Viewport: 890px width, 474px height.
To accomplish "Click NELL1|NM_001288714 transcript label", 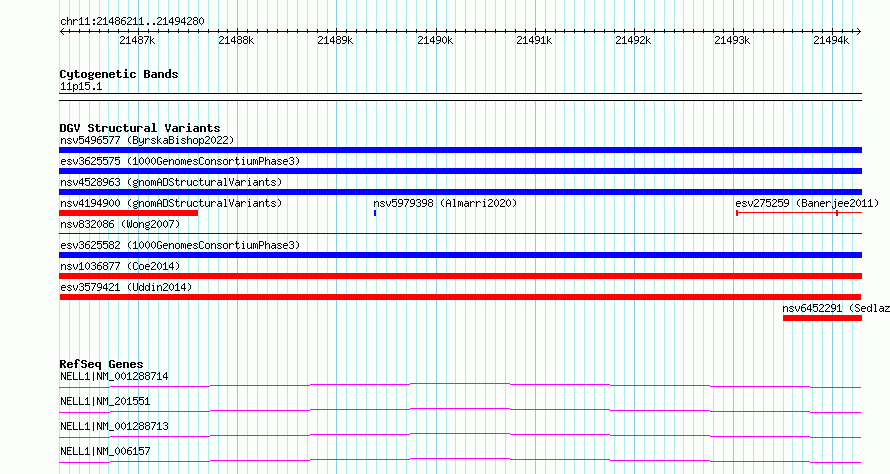I will (x=114, y=376).
